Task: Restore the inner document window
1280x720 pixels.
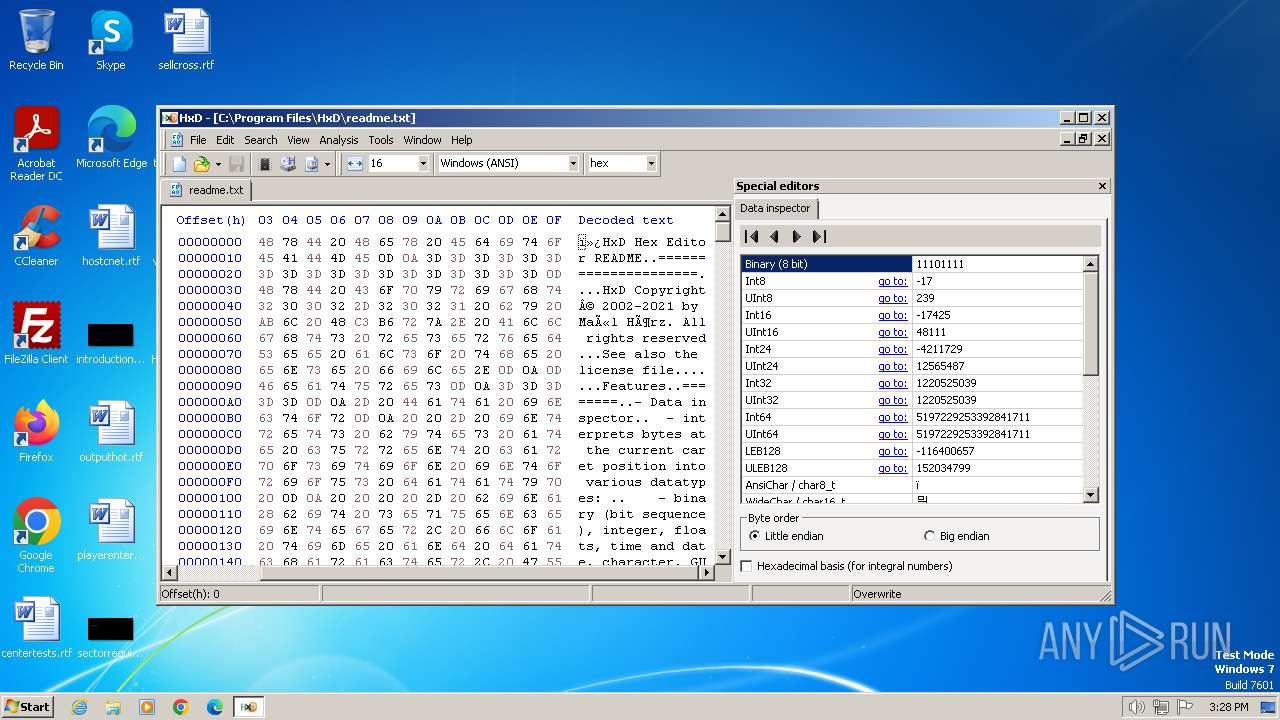Action: [1082, 139]
